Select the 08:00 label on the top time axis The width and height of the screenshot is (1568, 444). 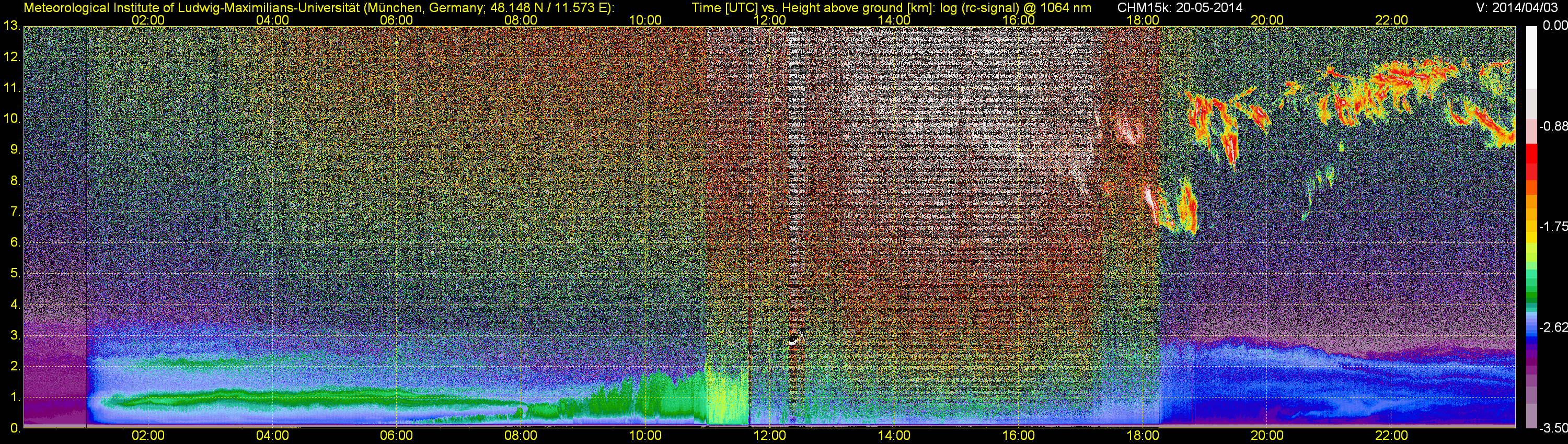point(521,20)
